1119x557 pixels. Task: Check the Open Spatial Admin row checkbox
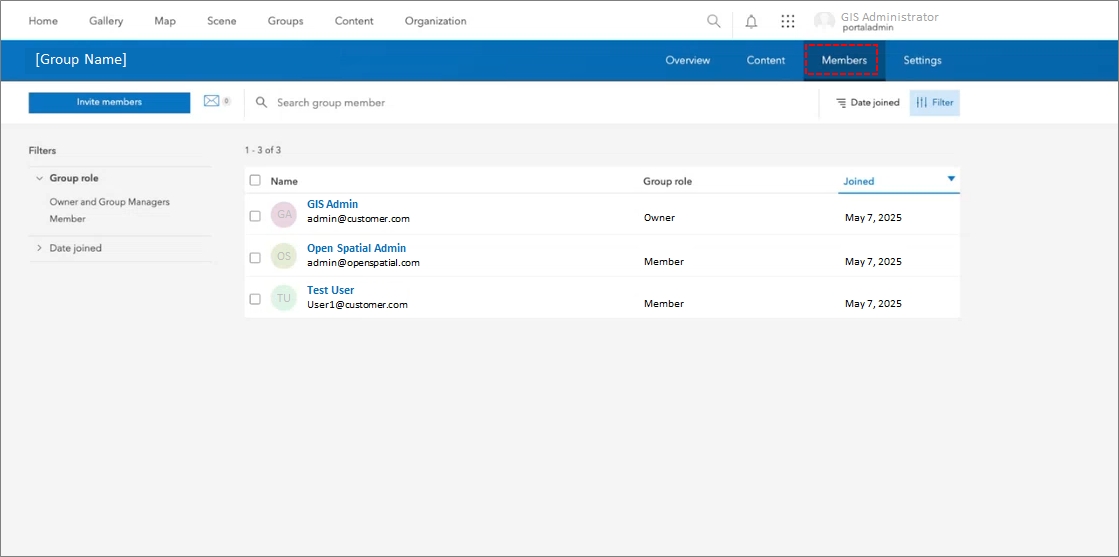coord(255,258)
